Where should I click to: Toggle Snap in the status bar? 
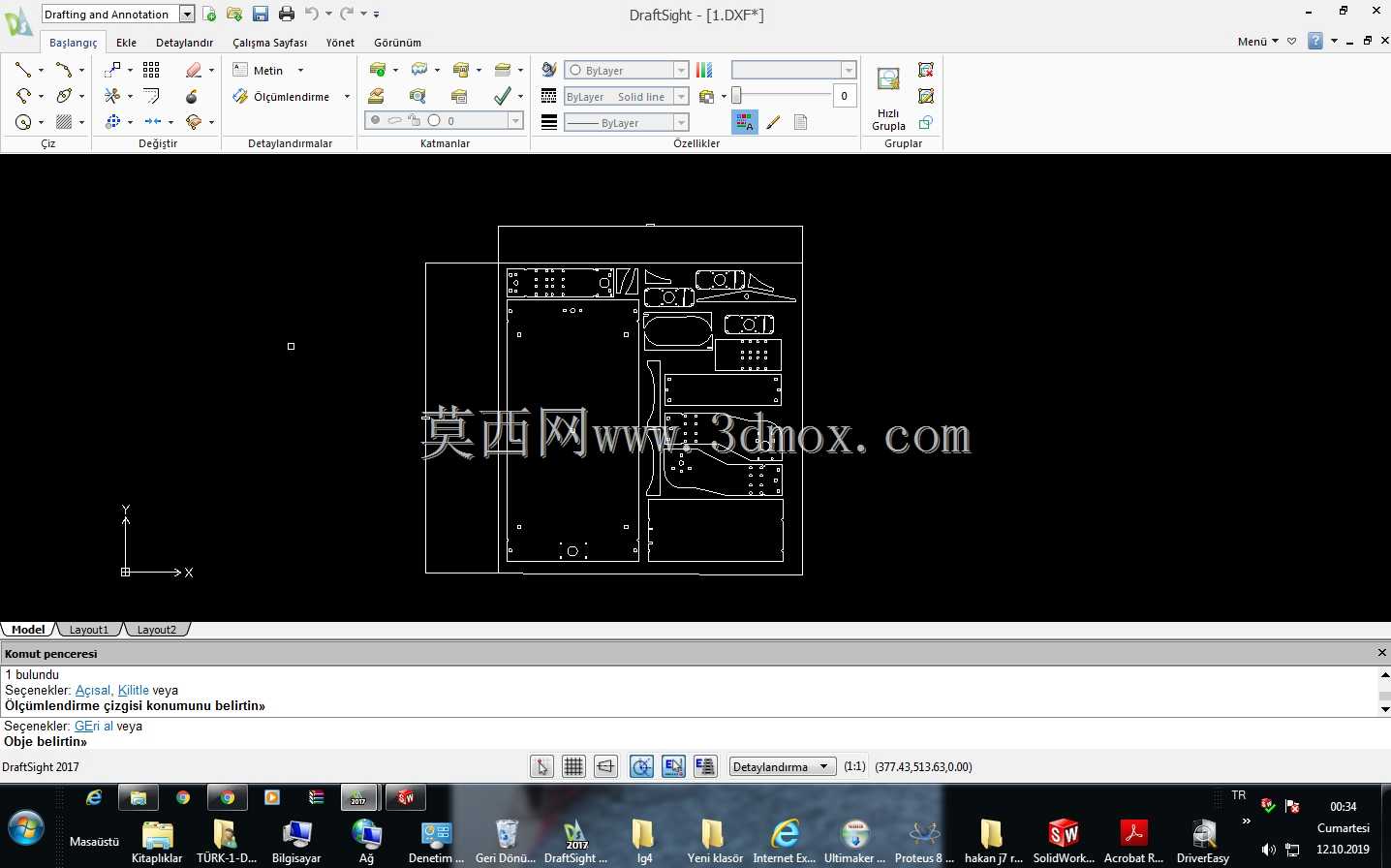point(541,766)
